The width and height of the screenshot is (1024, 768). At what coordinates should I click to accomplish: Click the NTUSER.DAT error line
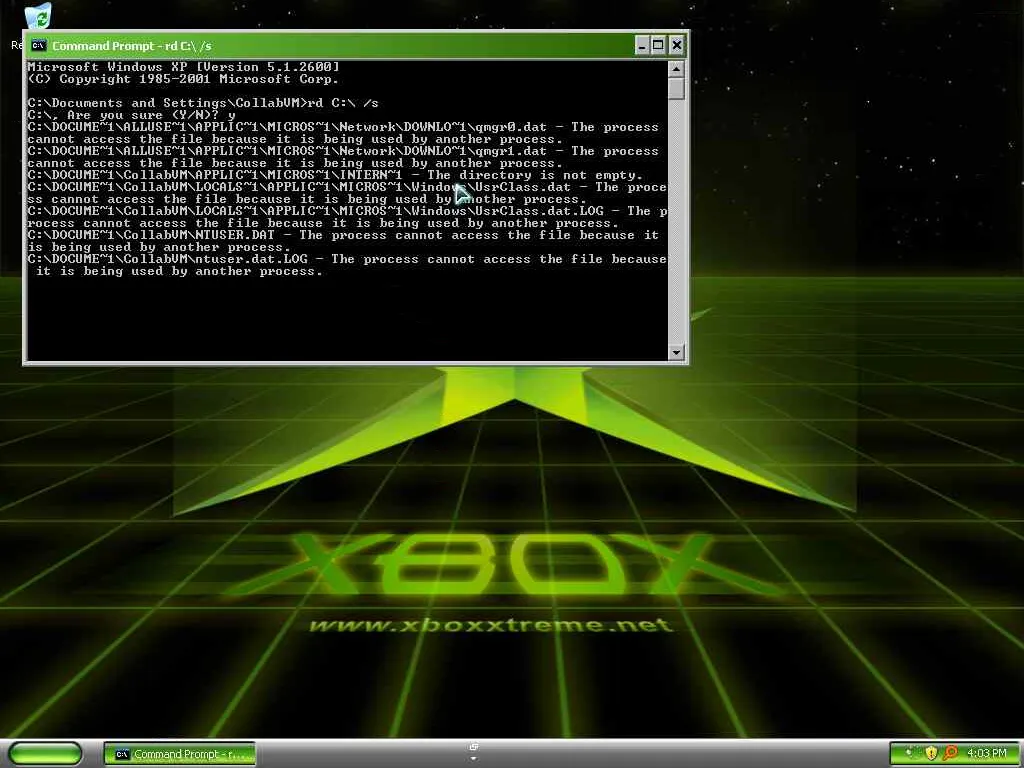point(344,241)
